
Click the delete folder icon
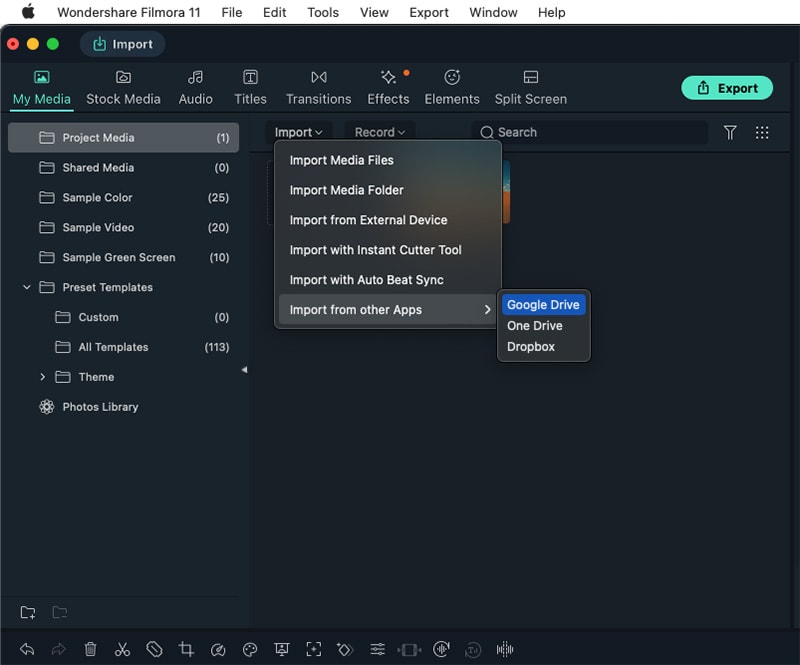point(60,612)
